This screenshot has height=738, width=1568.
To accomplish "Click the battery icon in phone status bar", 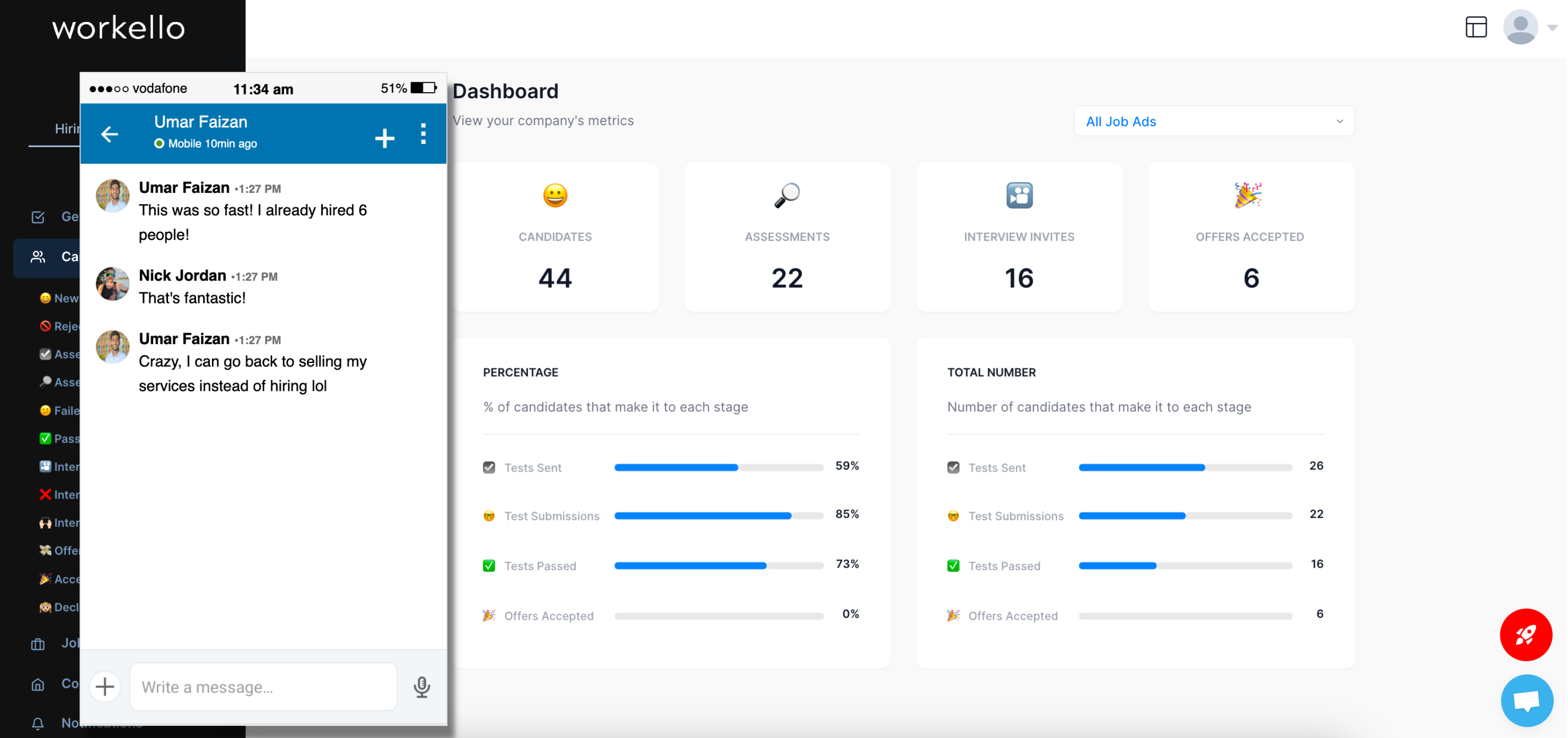I will coord(424,88).
